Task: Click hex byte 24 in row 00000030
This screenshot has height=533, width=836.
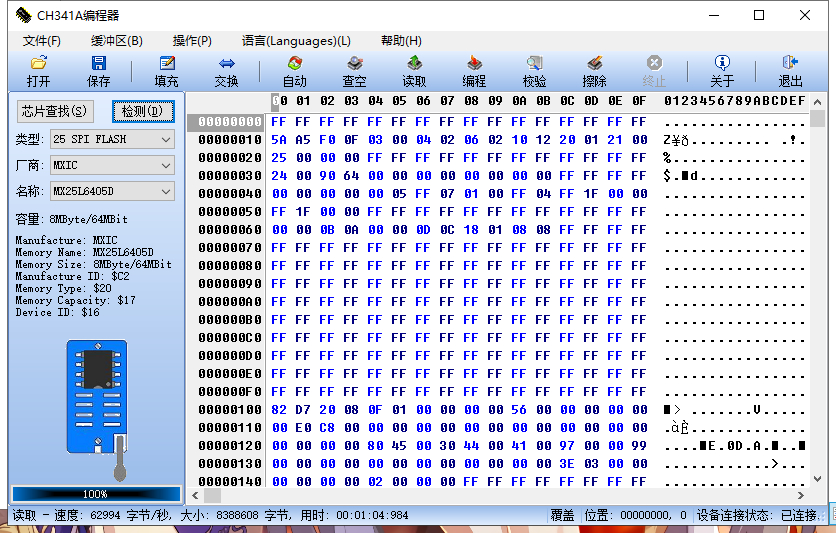Action: pos(279,176)
